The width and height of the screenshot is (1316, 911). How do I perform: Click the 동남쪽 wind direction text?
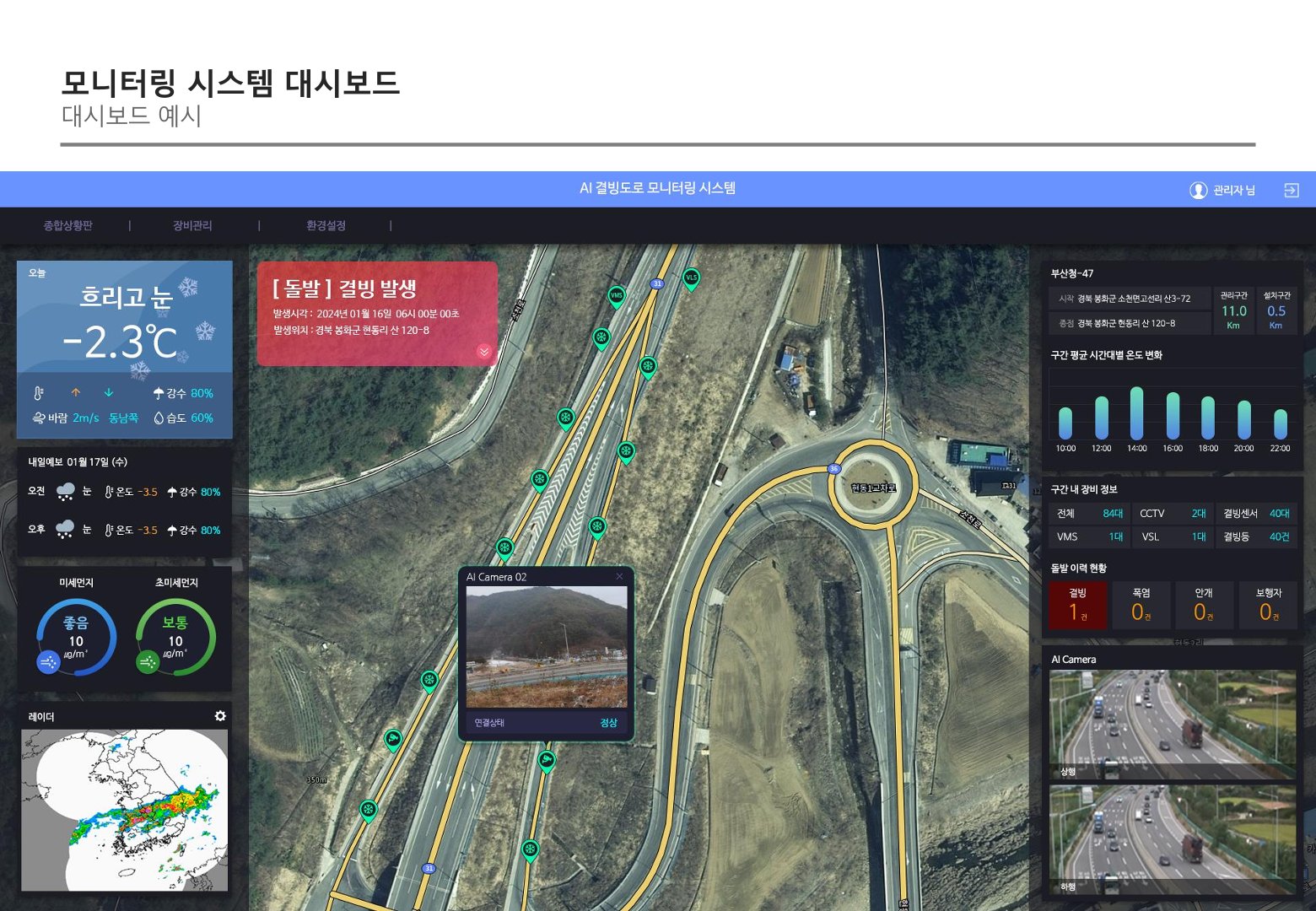coord(123,418)
